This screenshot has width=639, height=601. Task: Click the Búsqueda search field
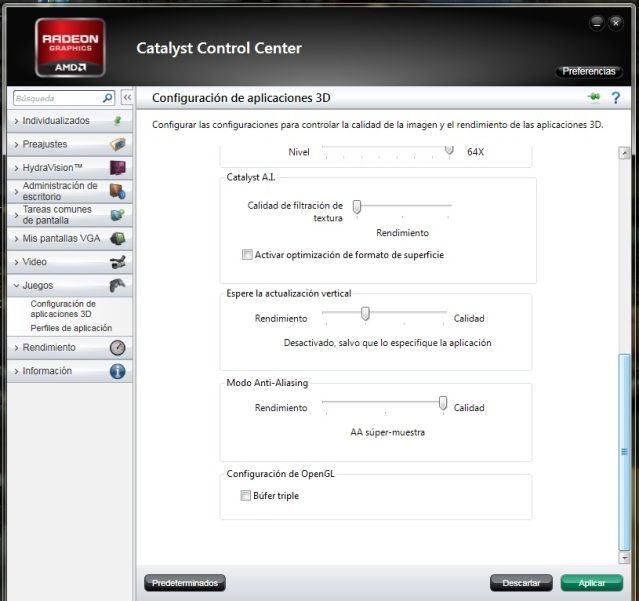pos(57,98)
